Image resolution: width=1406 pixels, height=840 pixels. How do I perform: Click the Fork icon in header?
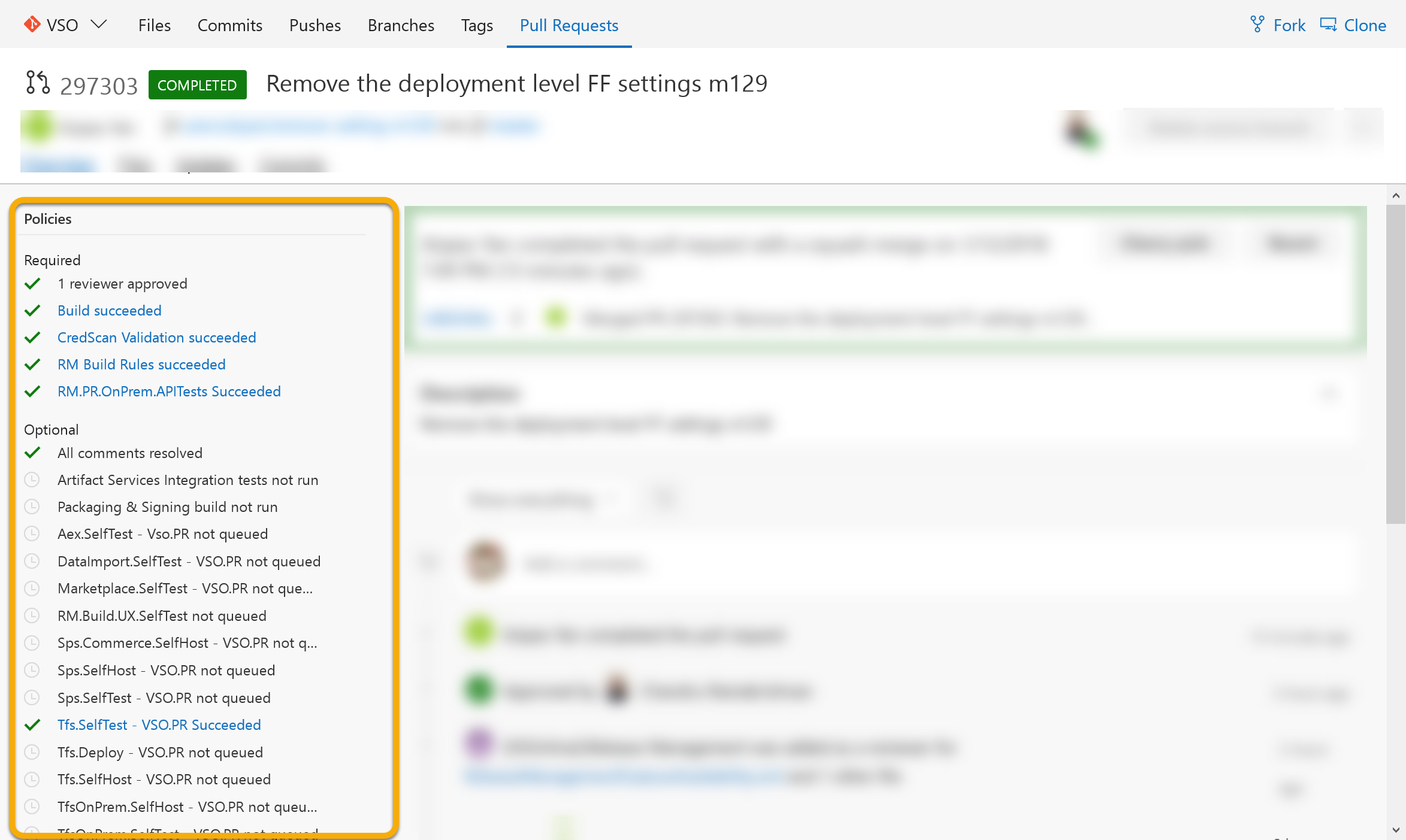coord(1257,25)
